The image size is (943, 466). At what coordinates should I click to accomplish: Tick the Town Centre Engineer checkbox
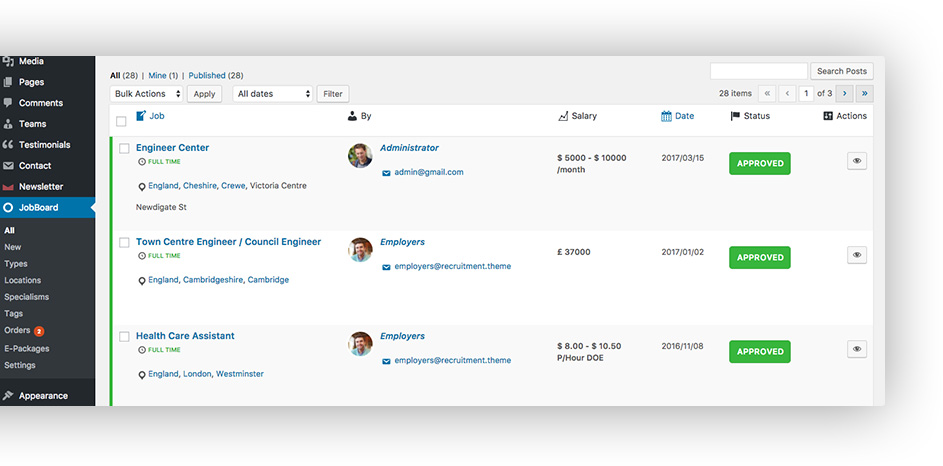[124, 242]
